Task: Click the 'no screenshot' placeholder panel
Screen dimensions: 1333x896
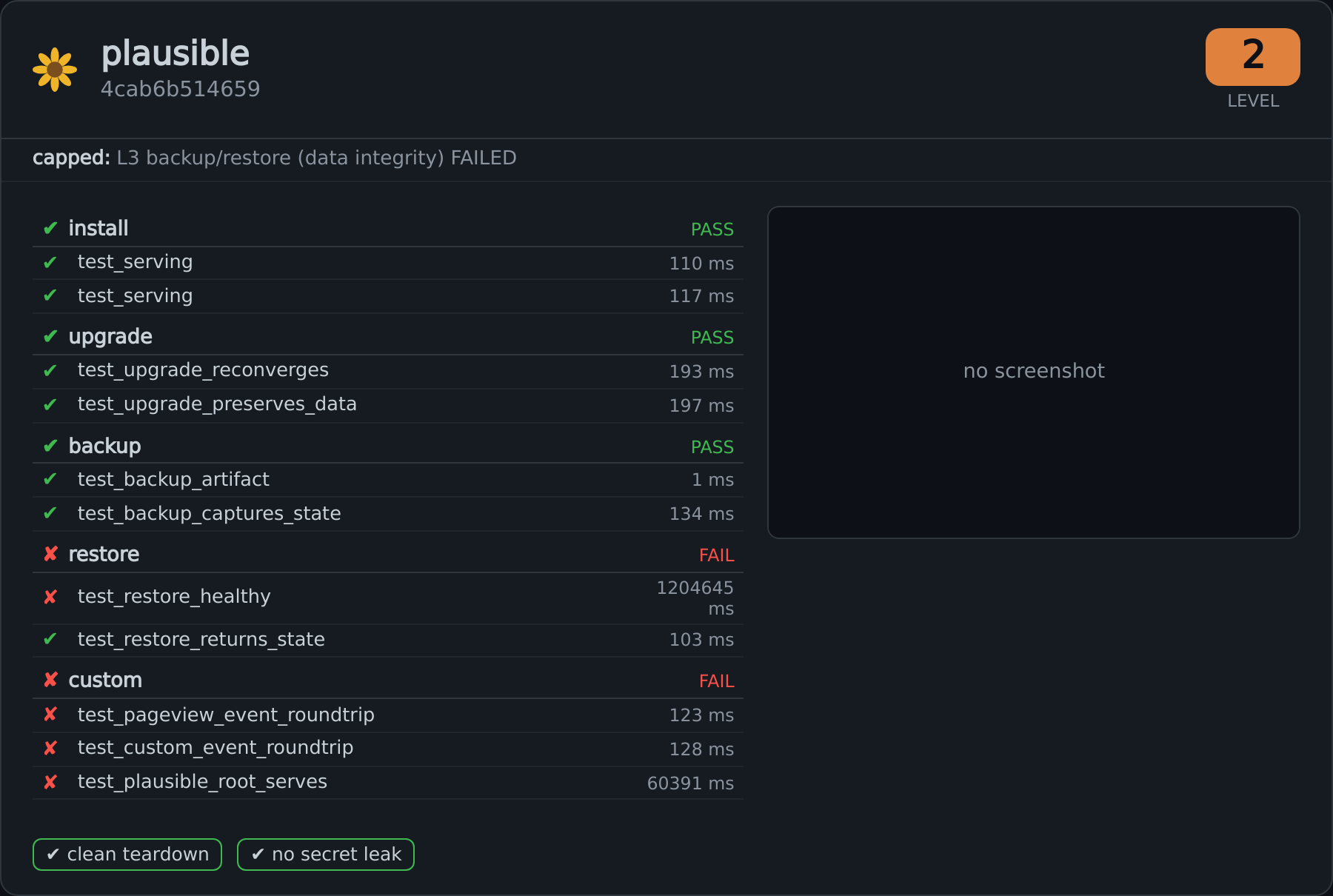Action: pos(1034,372)
